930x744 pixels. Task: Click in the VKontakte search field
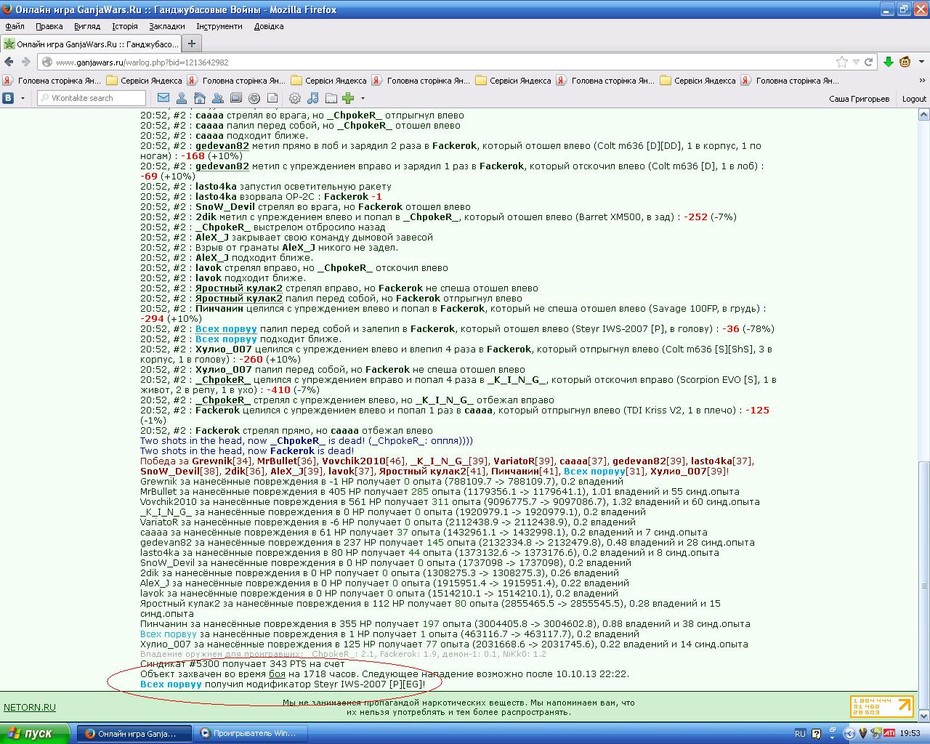coord(92,98)
